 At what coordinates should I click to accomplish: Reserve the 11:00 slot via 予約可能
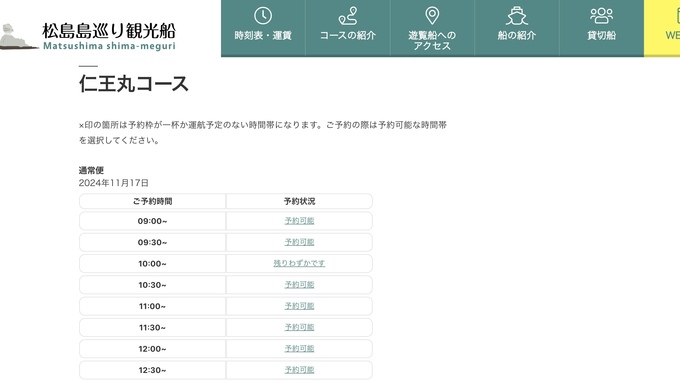299,306
